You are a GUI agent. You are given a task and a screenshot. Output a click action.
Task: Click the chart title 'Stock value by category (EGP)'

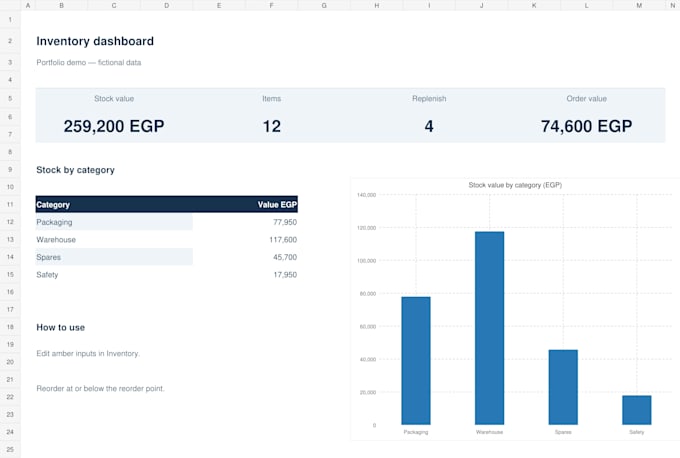pos(515,185)
